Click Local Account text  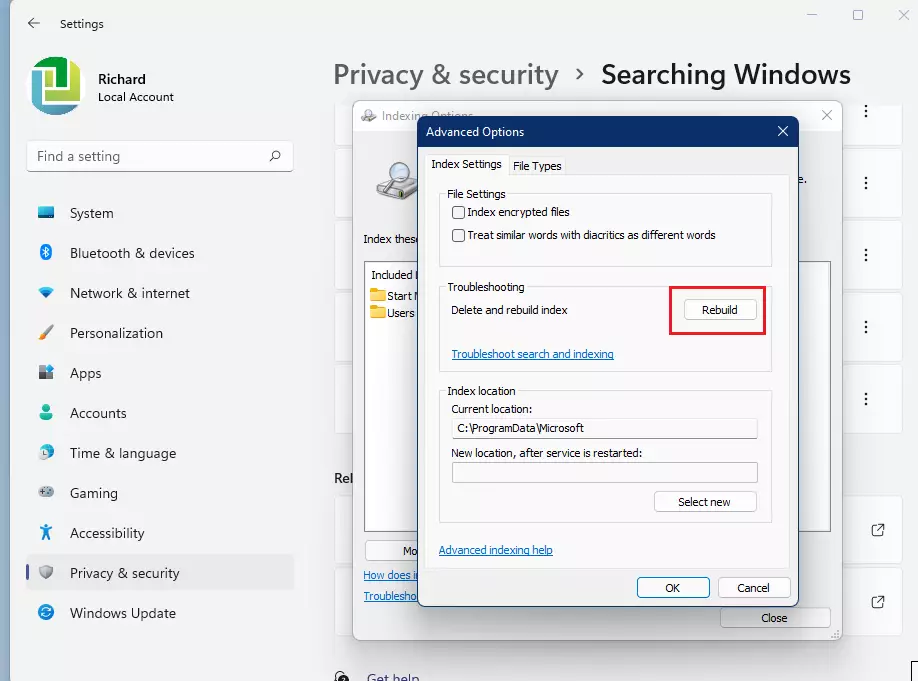pos(136,97)
